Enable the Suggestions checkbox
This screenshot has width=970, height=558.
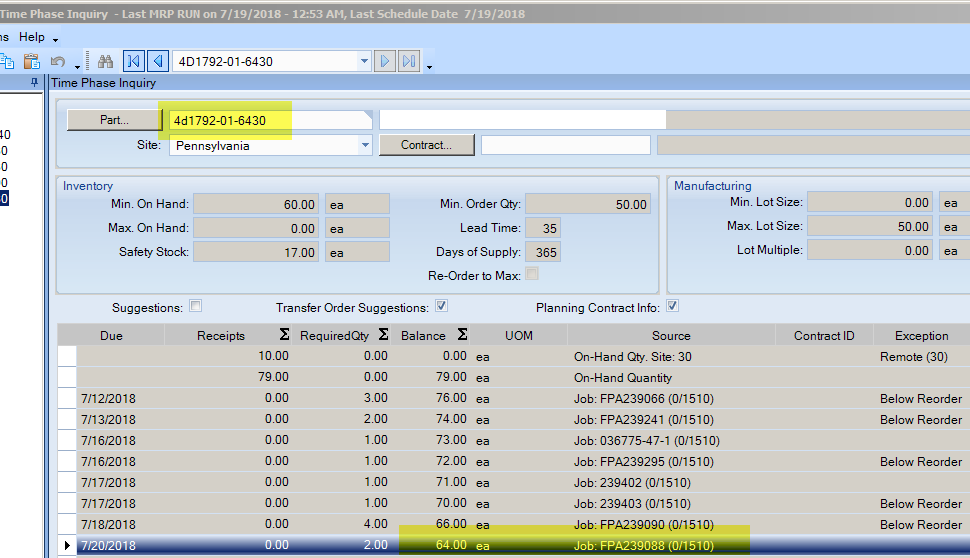pyautogui.click(x=196, y=307)
